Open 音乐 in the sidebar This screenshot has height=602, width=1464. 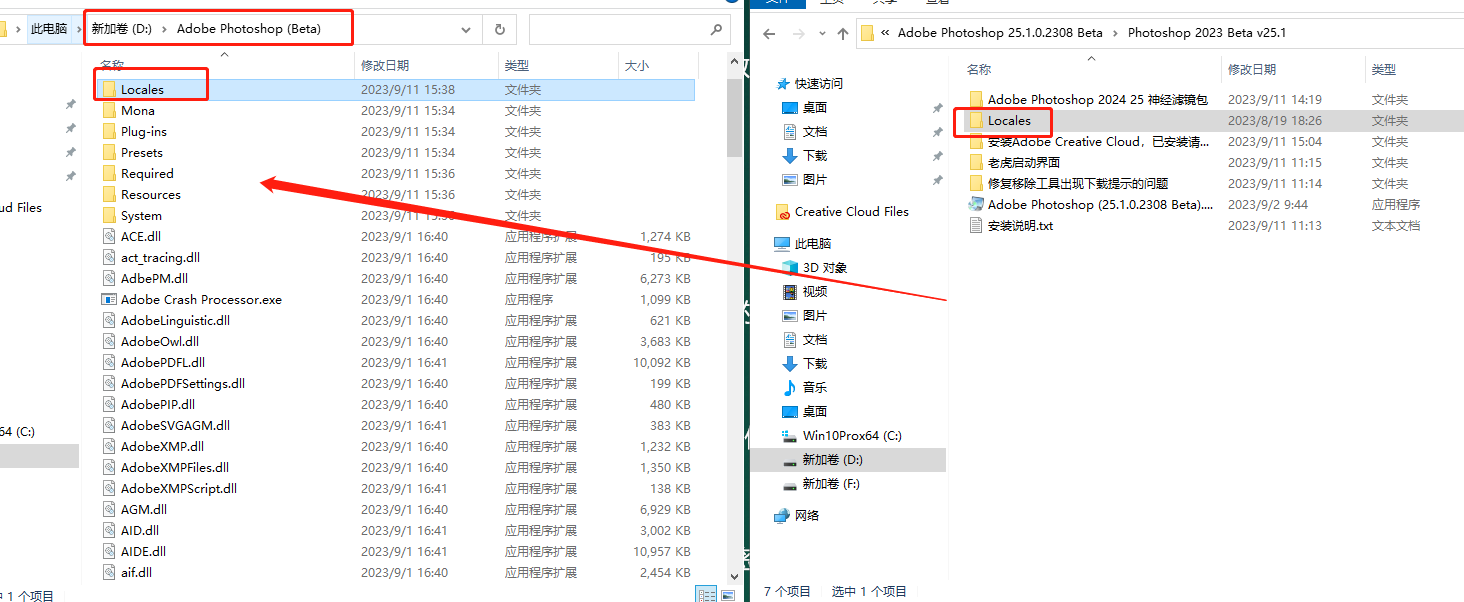pos(815,387)
